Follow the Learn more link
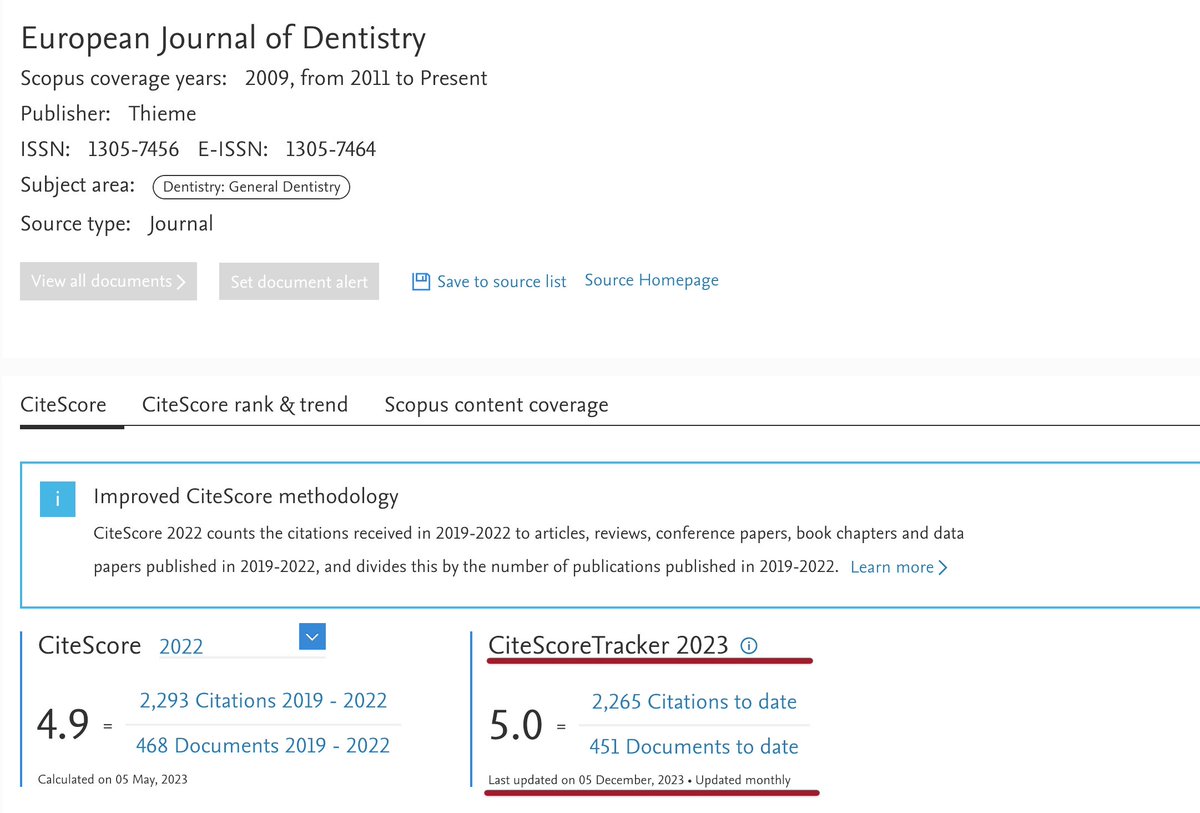Viewport: 1200px width, 813px height. click(899, 567)
